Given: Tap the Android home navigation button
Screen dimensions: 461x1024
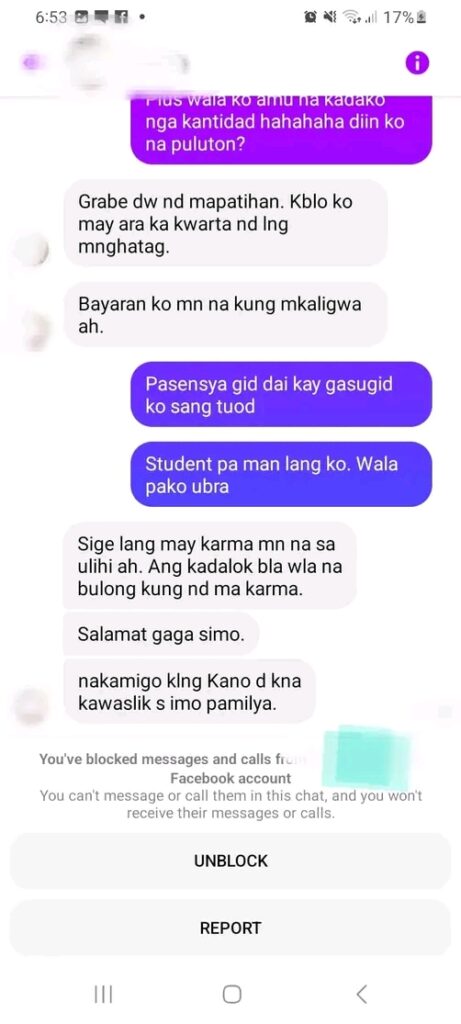Looking at the screenshot, I should [x=231, y=994].
